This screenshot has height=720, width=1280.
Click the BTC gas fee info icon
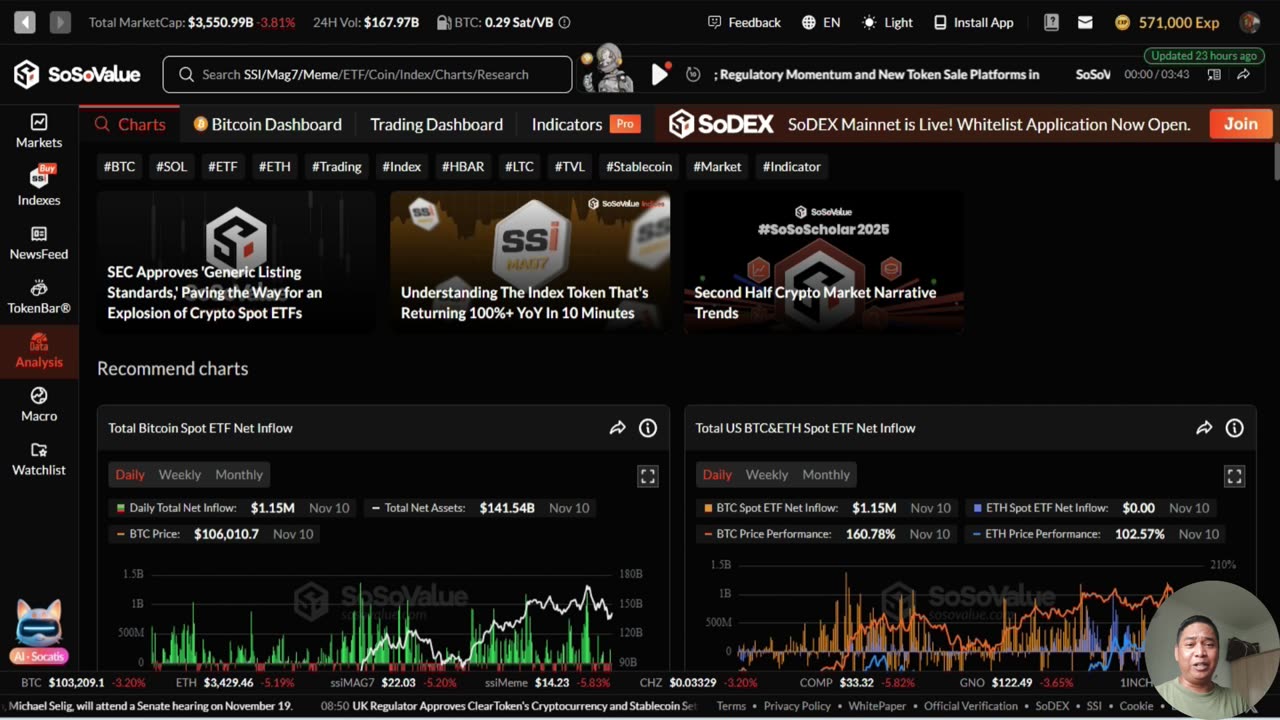[x=564, y=22]
